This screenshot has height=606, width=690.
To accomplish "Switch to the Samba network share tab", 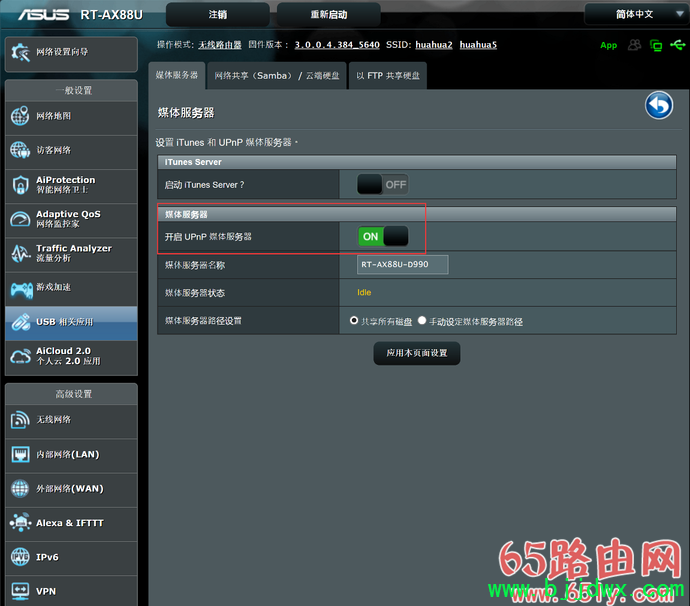I will 277,76.
